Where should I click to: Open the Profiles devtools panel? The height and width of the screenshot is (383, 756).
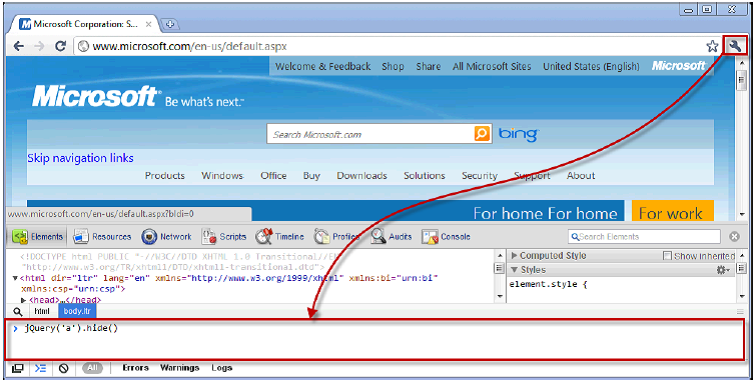point(337,236)
